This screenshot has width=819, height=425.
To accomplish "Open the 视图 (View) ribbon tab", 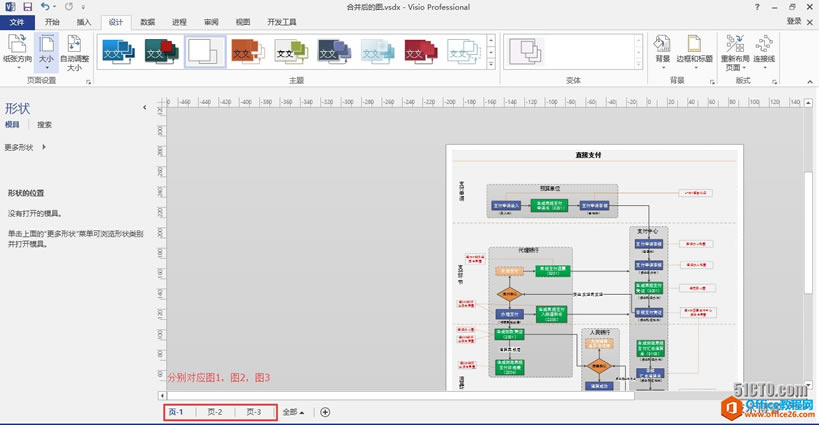I will (243, 21).
